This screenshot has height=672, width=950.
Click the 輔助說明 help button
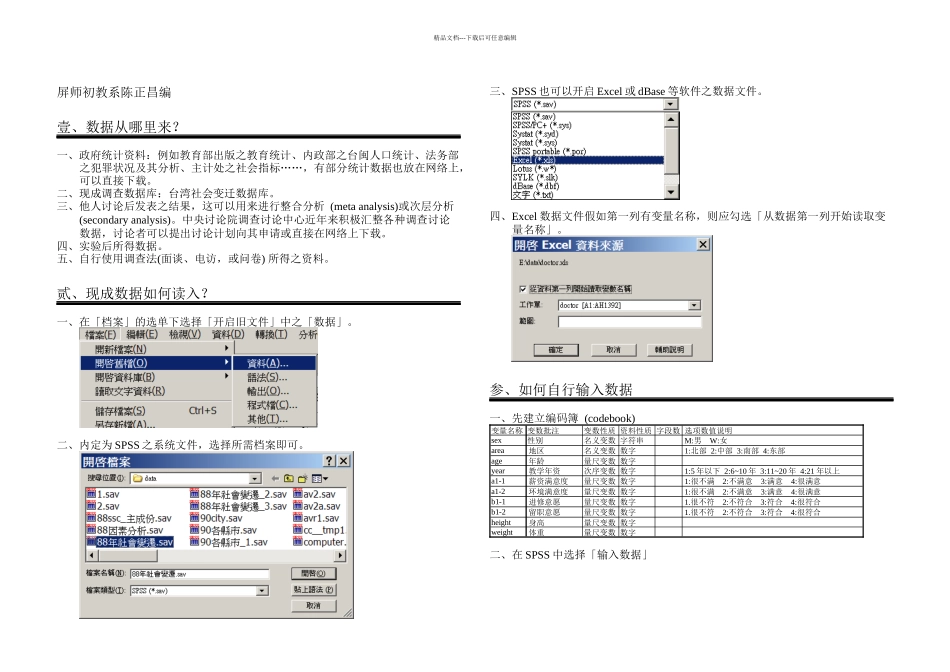pyautogui.click(x=669, y=350)
